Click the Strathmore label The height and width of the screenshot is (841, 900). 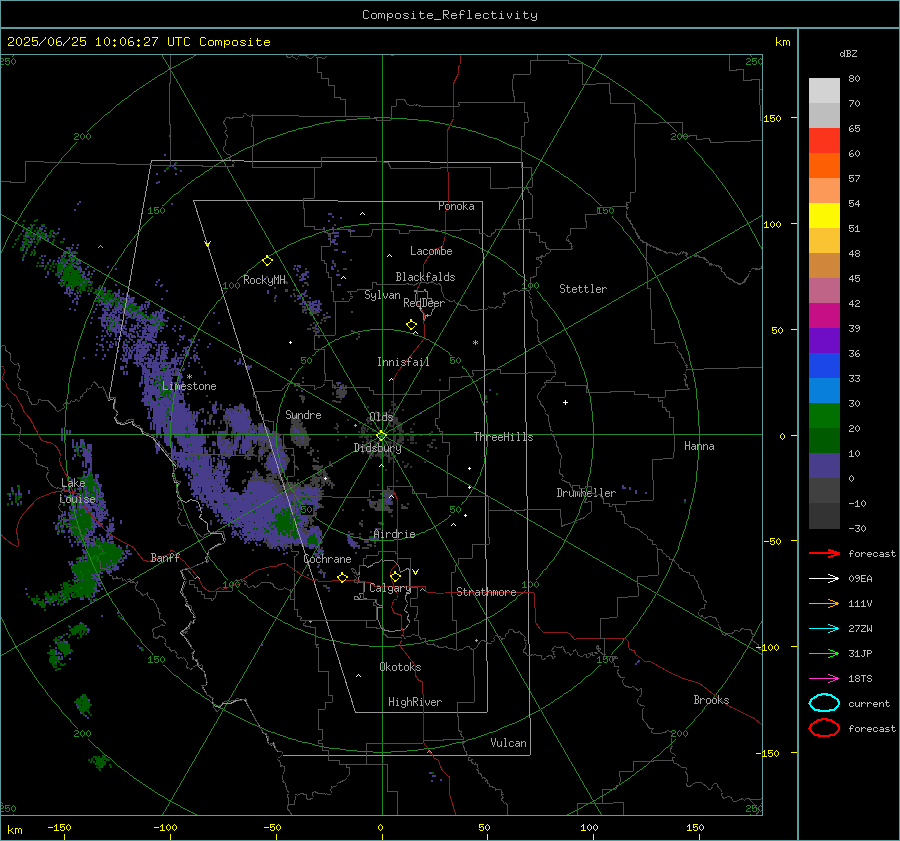[x=486, y=592]
